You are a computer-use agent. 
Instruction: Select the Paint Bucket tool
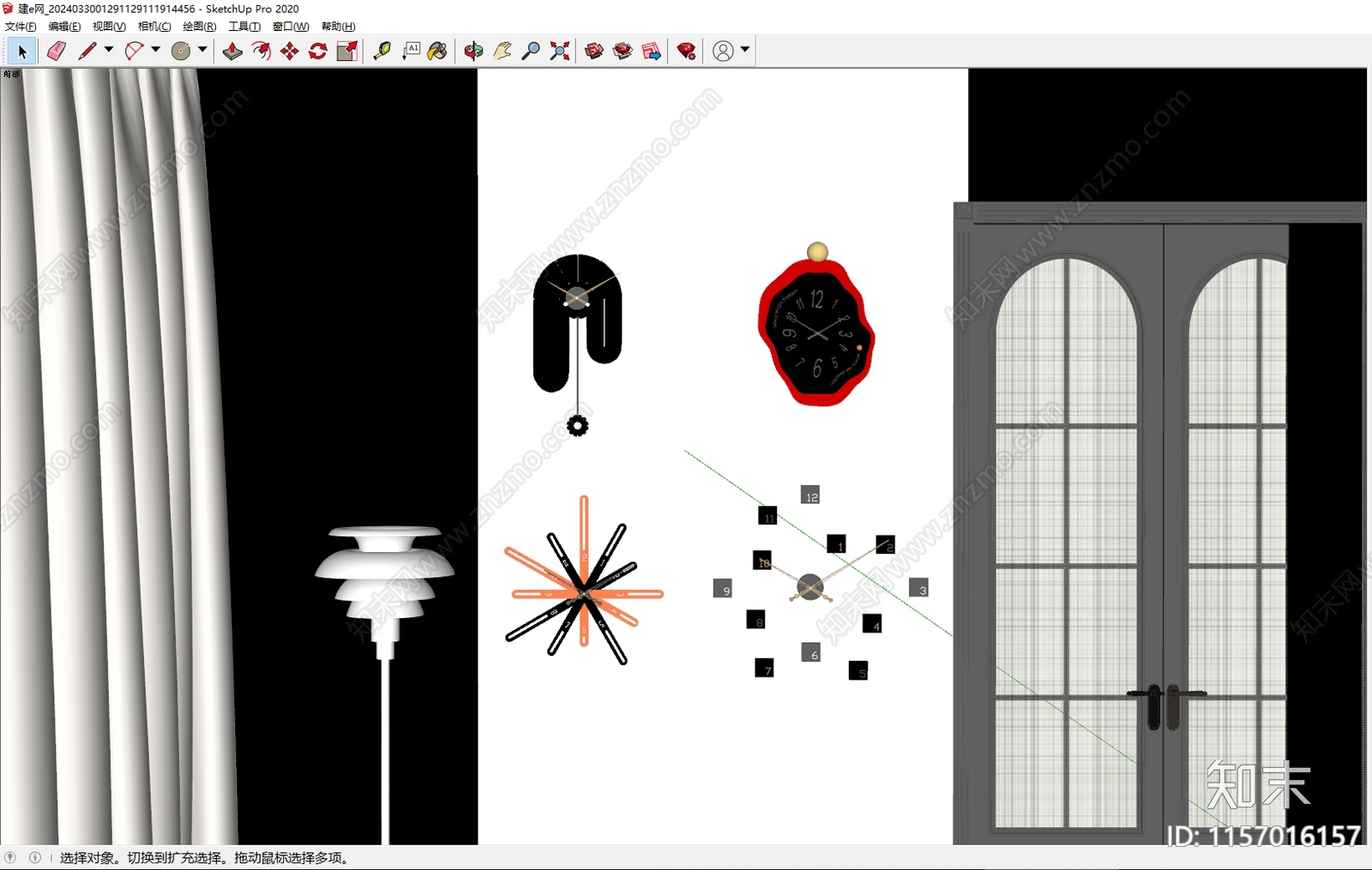[x=437, y=51]
